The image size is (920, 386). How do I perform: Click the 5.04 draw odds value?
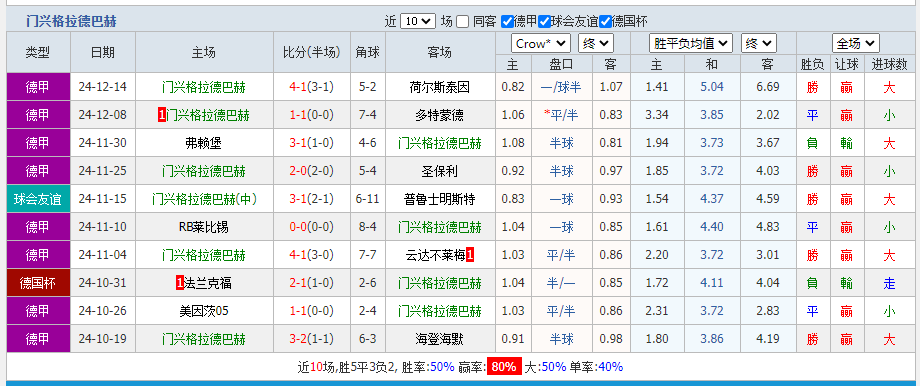[x=712, y=87]
